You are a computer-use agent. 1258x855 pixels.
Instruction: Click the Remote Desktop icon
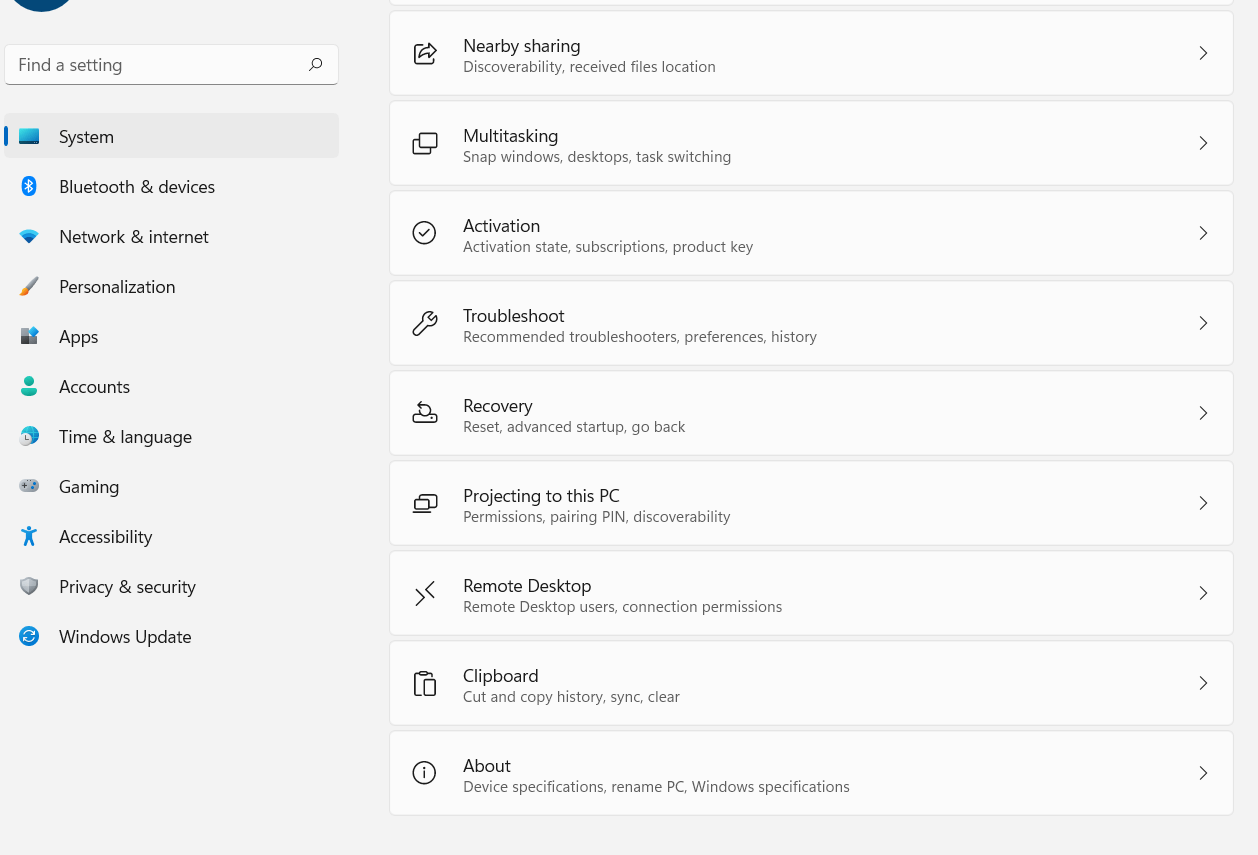coord(425,593)
